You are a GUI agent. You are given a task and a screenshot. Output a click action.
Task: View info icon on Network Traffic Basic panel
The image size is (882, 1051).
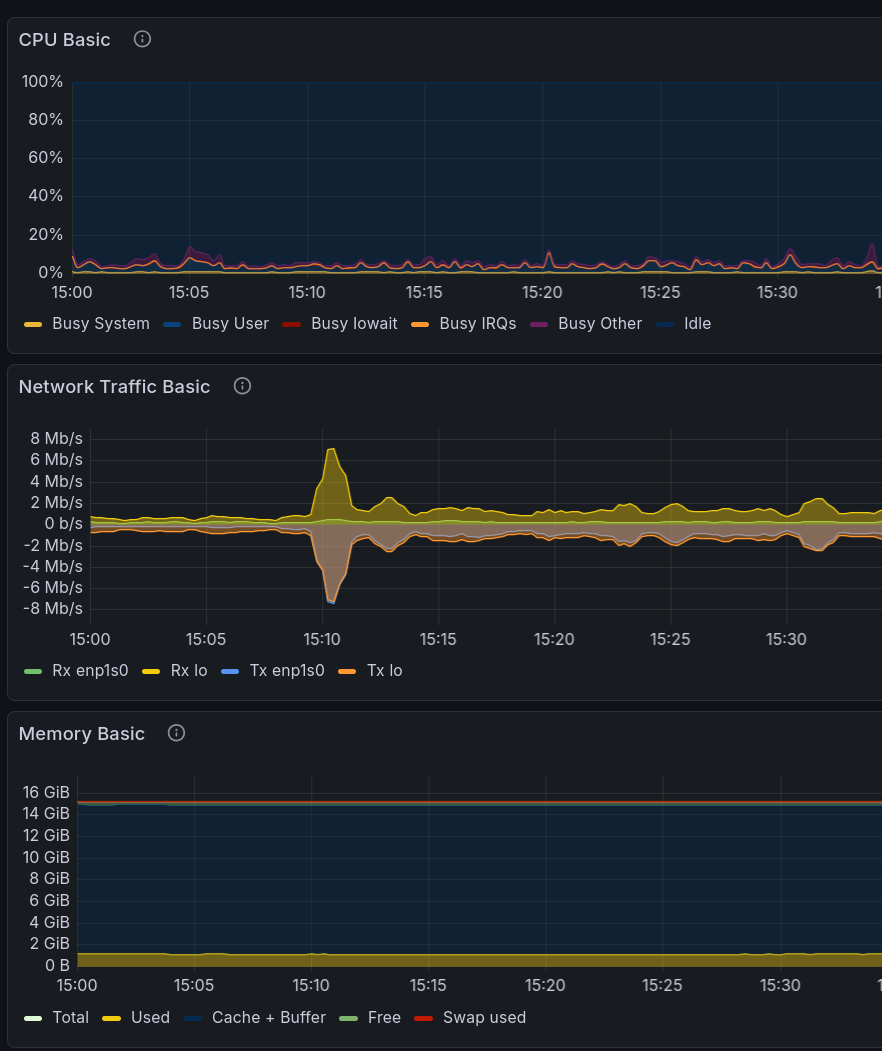click(241, 386)
